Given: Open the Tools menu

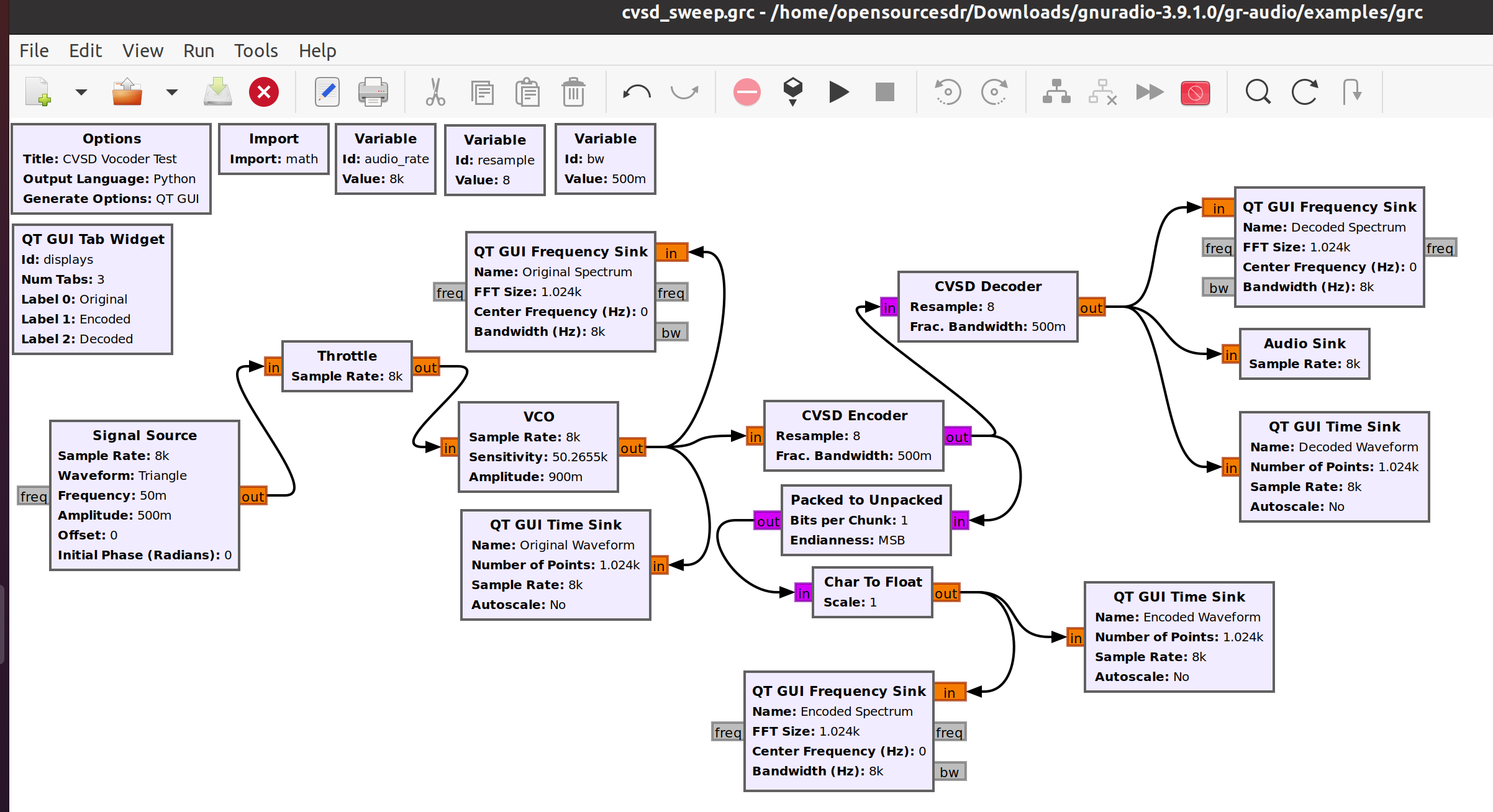Looking at the screenshot, I should pos(256,51).
